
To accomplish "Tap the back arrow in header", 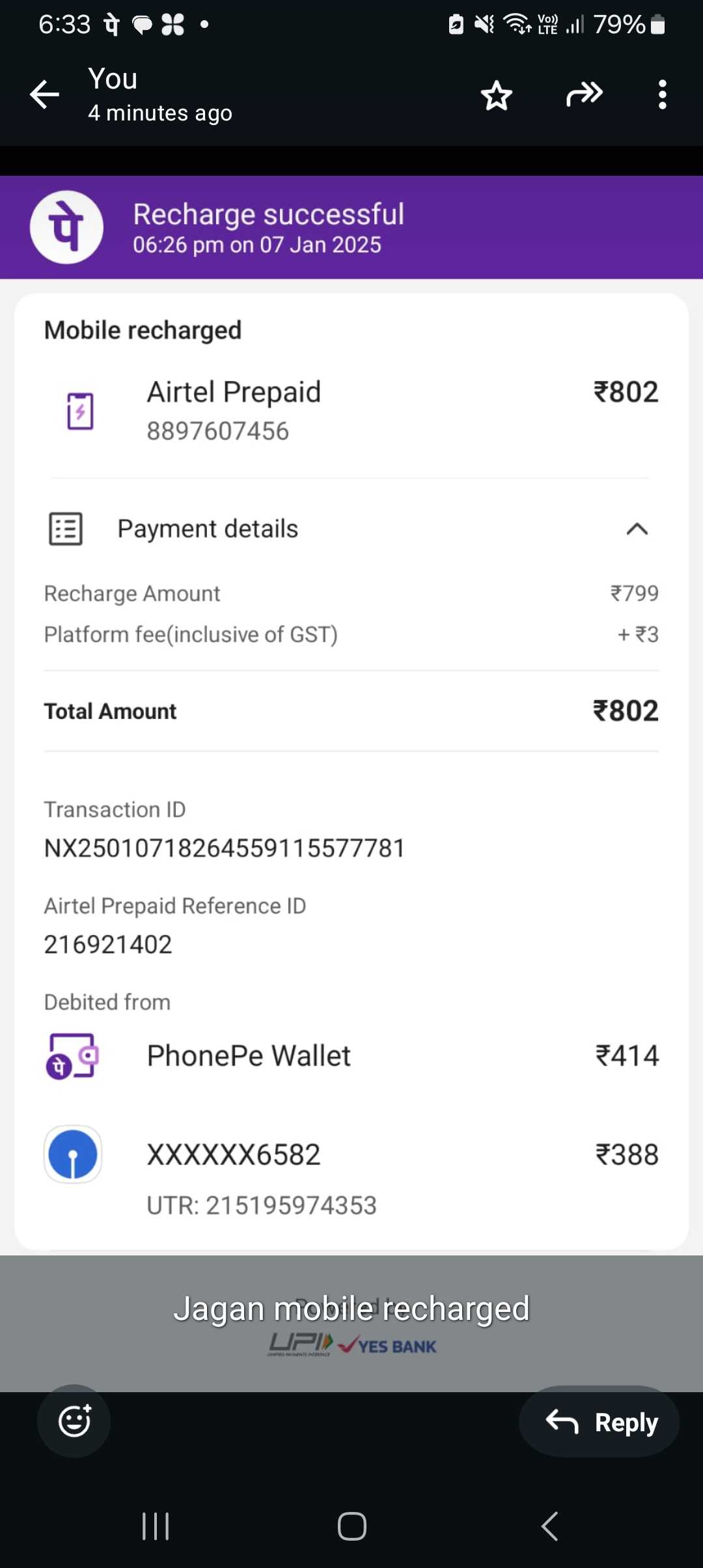I will 44,95.
